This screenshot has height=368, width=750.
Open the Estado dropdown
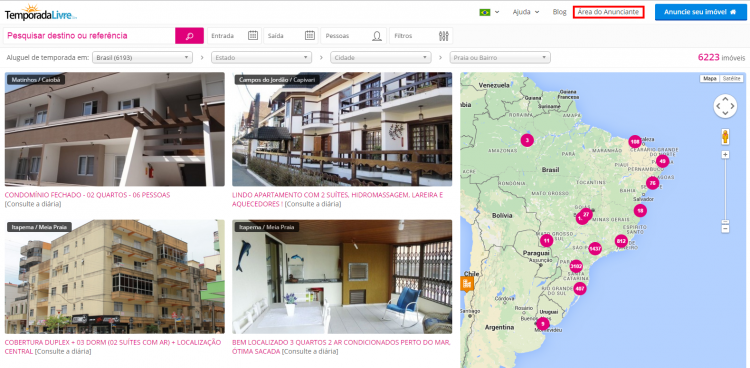pos(262,57)
